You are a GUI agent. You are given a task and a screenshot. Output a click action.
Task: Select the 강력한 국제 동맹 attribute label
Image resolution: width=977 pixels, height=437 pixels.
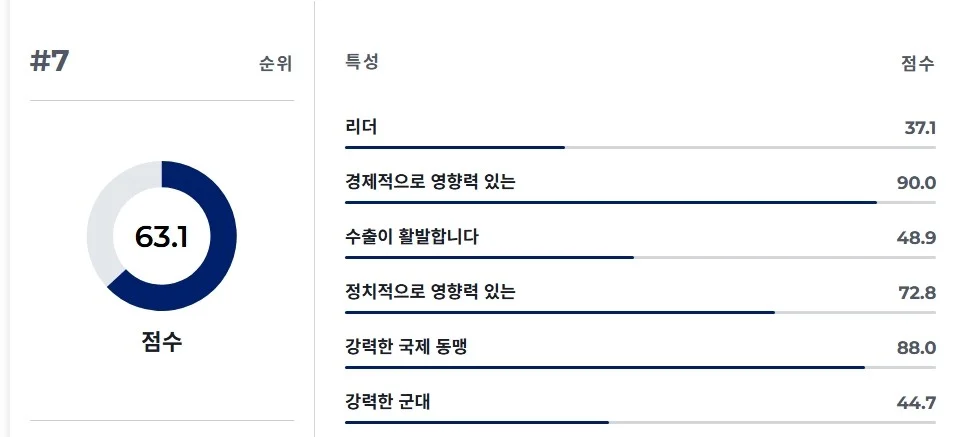pyautogui.click(x=406, y=347)
